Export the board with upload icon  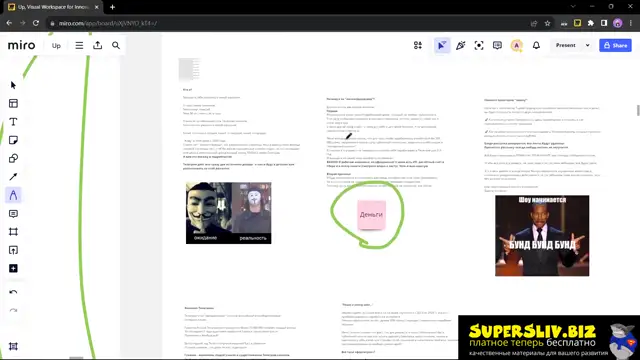98,45
